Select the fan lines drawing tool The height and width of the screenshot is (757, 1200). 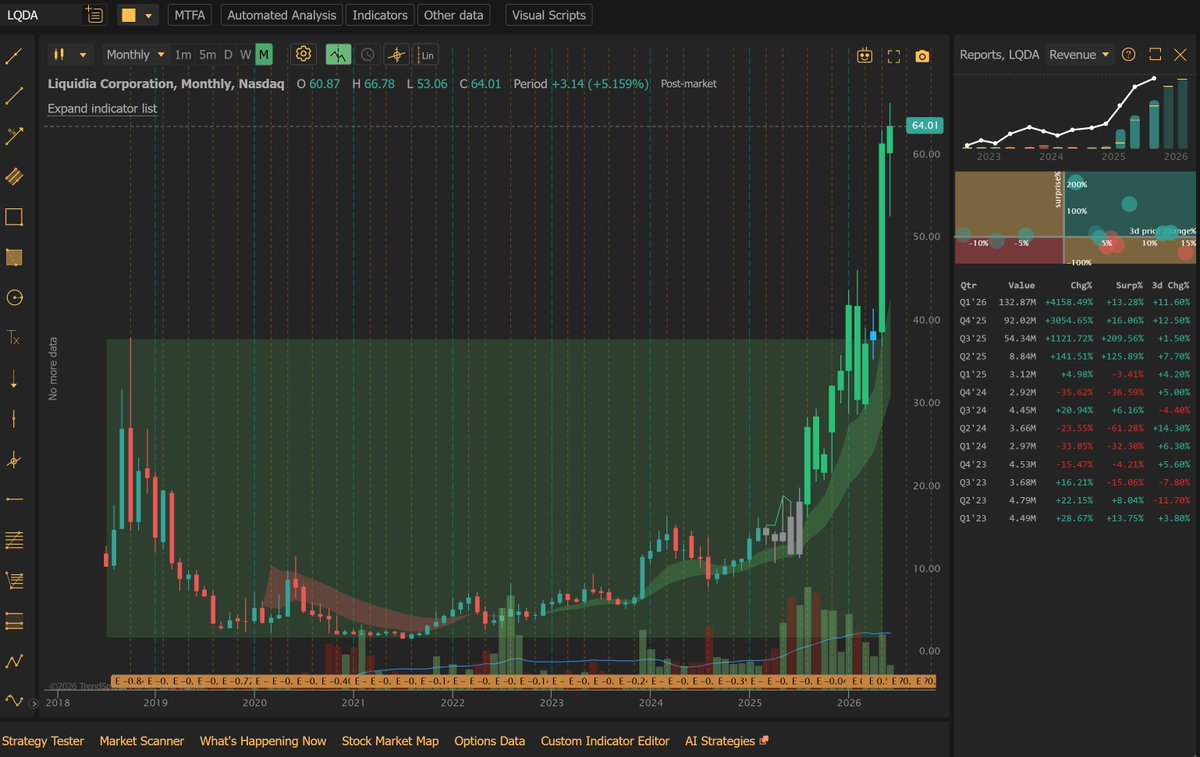[14, 580]
